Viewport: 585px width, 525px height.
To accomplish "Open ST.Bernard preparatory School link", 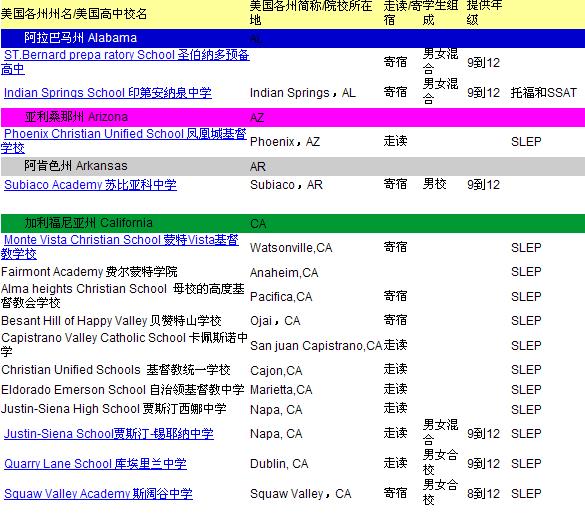I will pos(125,62).
